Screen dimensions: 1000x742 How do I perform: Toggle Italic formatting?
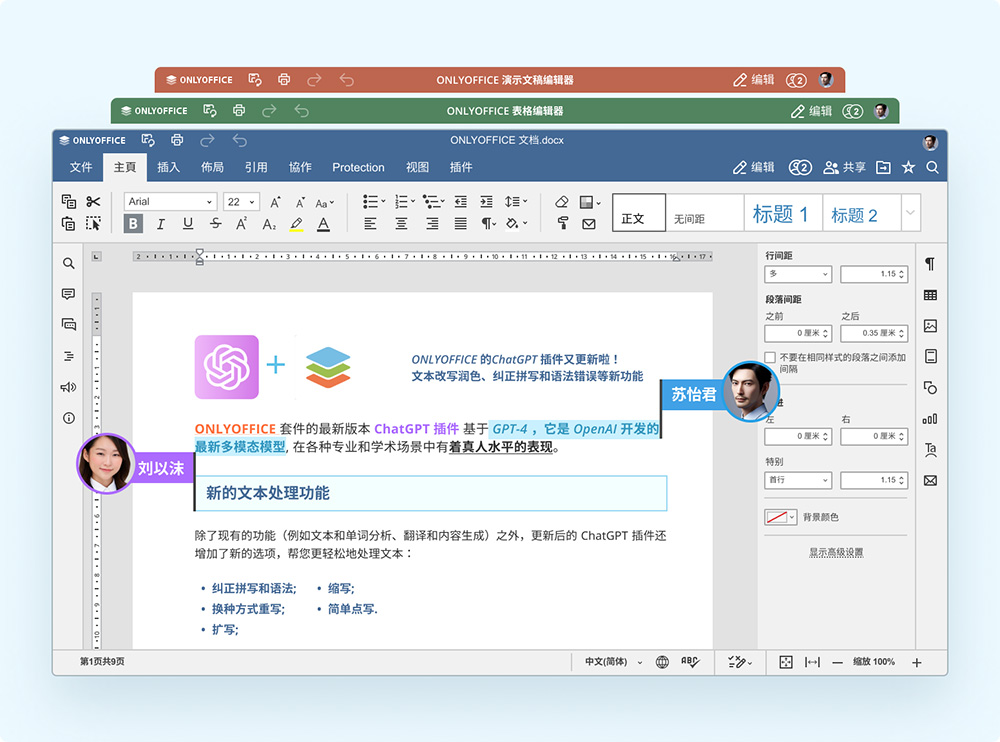click(160, 223)
